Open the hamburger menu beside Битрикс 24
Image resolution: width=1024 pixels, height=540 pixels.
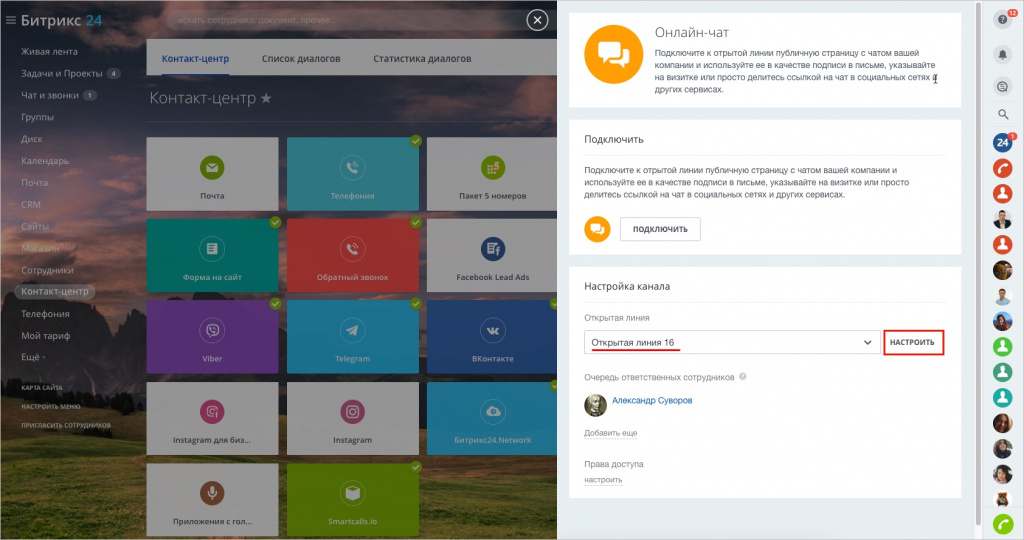point(10,20)
